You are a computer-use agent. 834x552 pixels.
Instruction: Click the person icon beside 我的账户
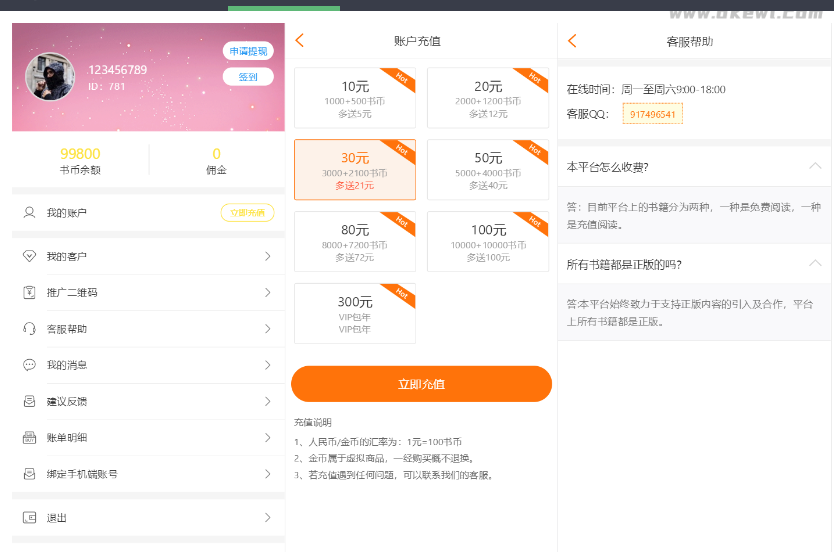tap(29, 213)
